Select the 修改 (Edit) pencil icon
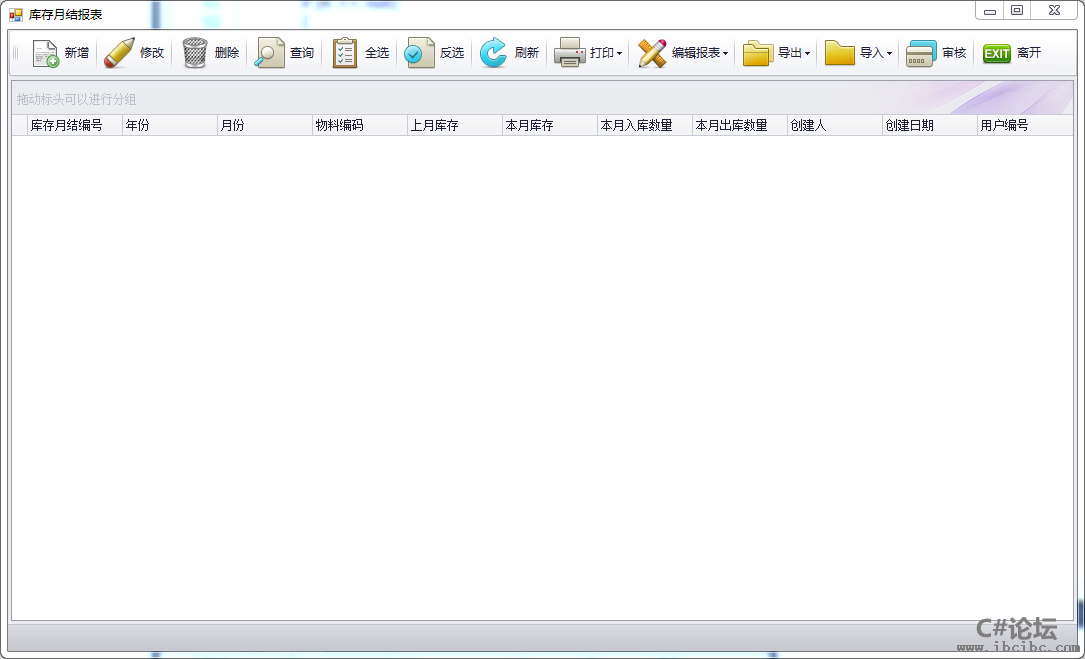The image size is (1085, 659). (x=119, y=53)
